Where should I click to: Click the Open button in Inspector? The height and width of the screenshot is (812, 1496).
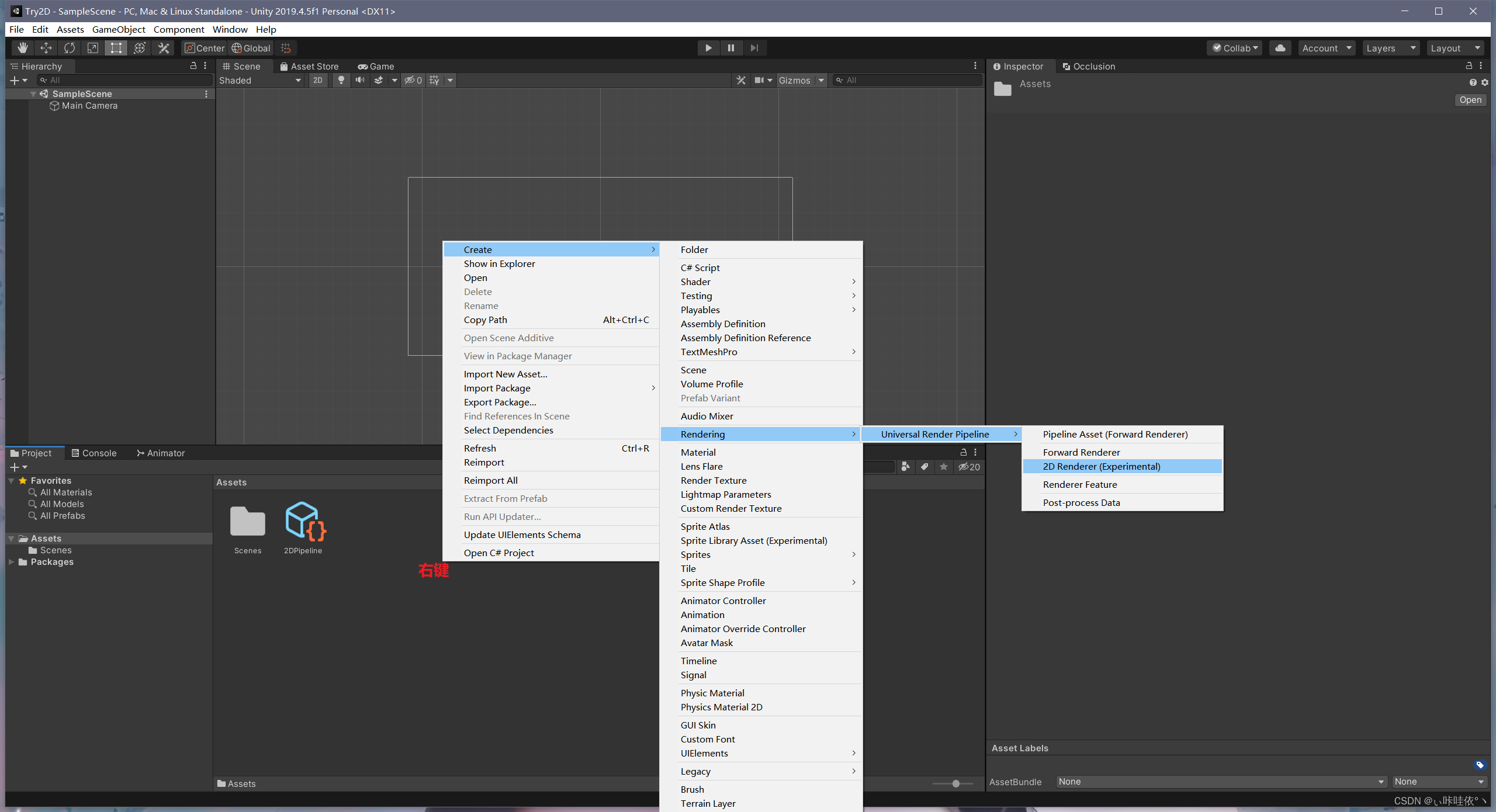tap(1470, 100)
